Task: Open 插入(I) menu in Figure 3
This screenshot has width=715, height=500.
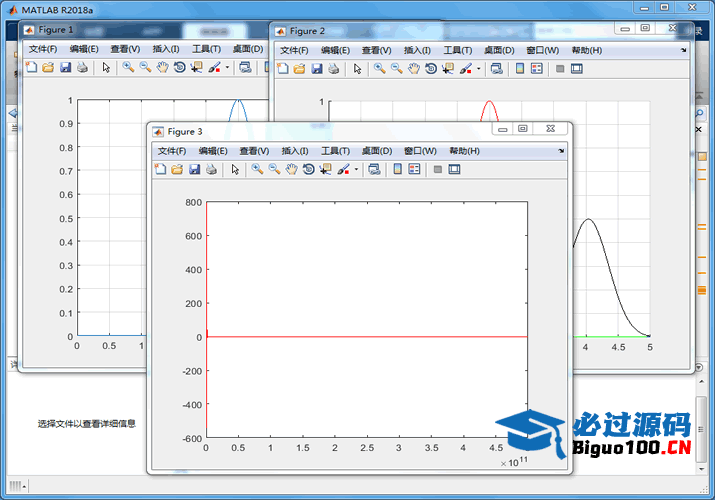Action: tap(295, 151)
